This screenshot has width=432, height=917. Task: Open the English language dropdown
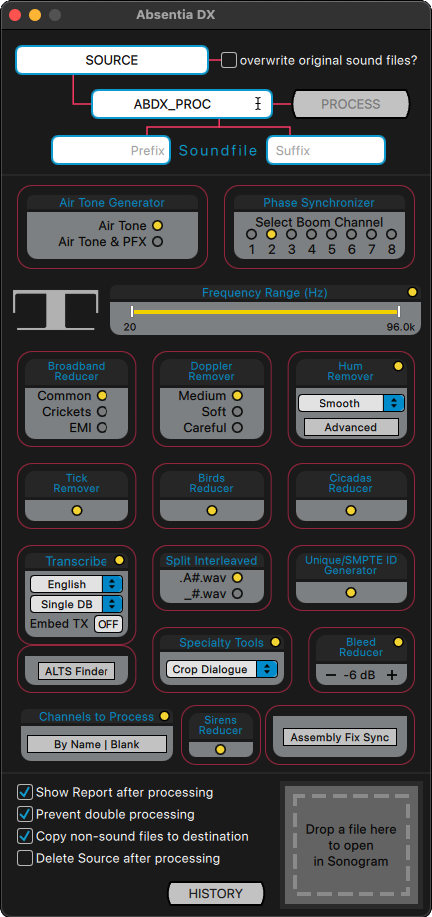click(x=77, y=584)
